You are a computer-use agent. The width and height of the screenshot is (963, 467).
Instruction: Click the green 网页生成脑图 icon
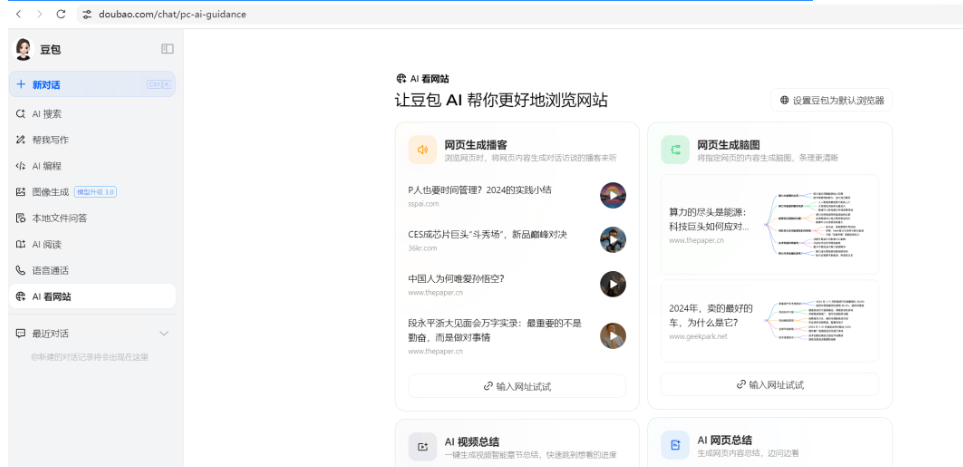pyautogui.click(x=675, y=150)
